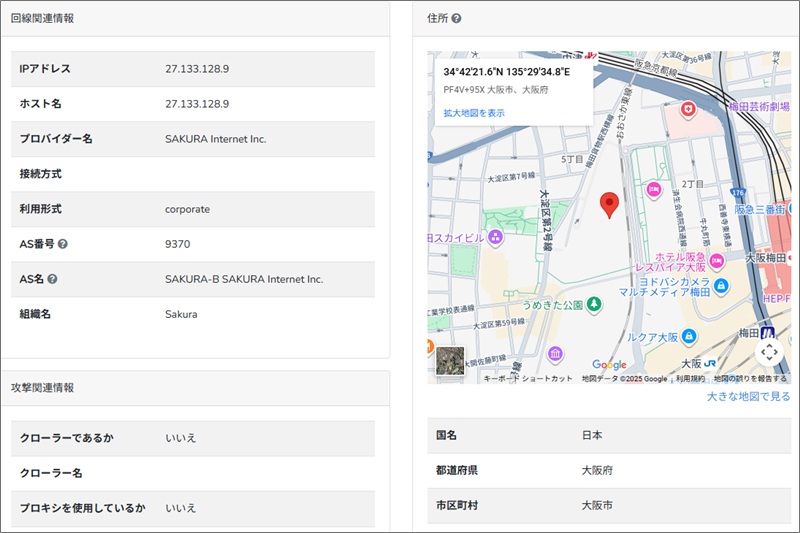Click the Umeda Sky Building marker
The height and width of the screenshot is (533, 800).
coord(494,237)
